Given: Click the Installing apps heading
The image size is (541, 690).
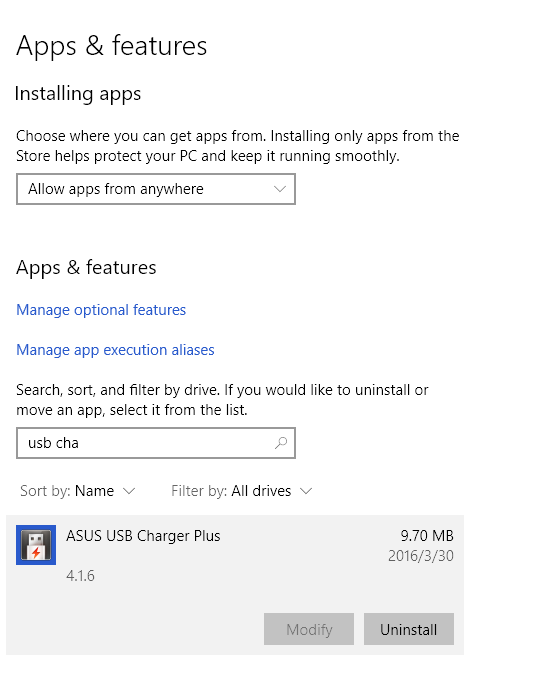Looking at the screenshot, I should (78, 94).
